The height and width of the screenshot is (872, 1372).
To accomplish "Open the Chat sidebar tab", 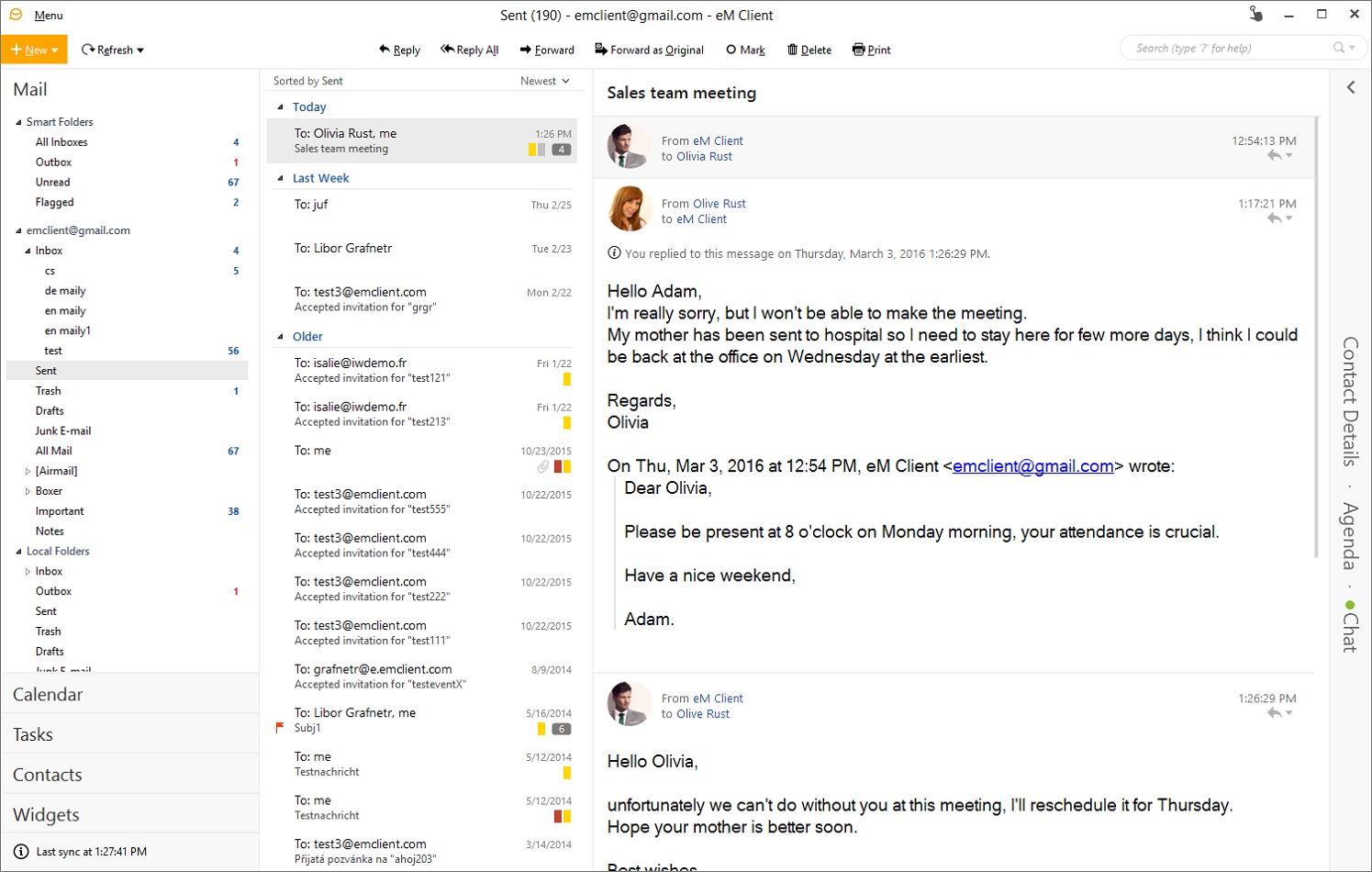I will [1350, 626].
